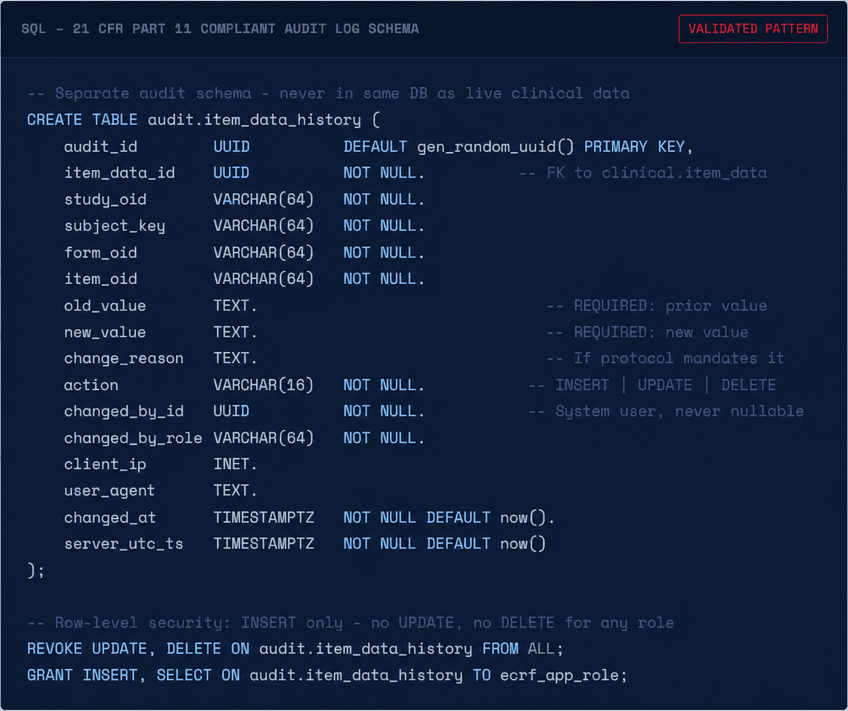Image resolution: width=848 pixels, height=711 pixels.
Task: Select the changed_at column name
Action: [x=110, y=517]
